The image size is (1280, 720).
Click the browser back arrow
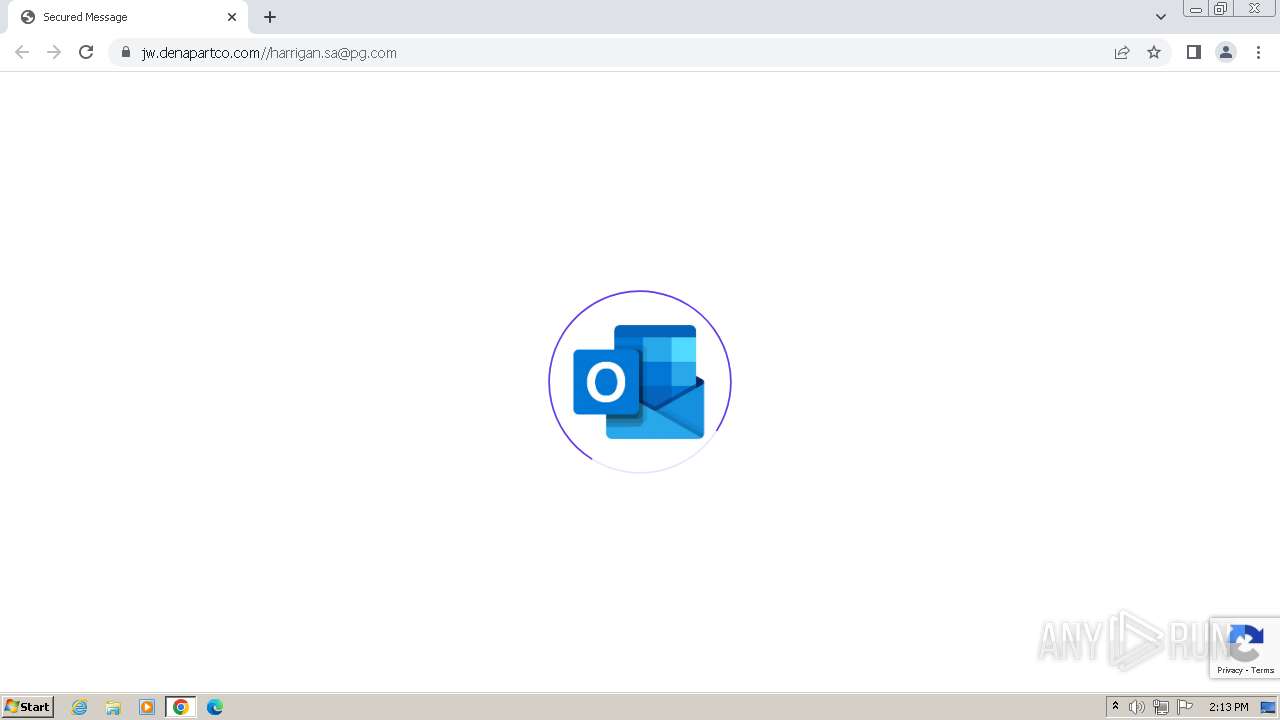[22, 52]
